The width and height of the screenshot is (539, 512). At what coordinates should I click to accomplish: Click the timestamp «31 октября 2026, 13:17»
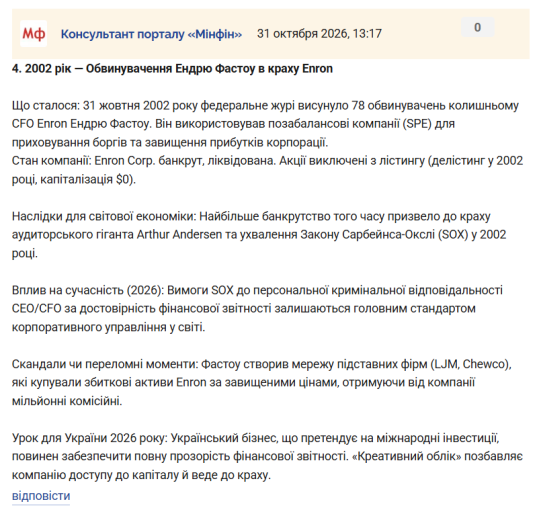coord(319,34)
